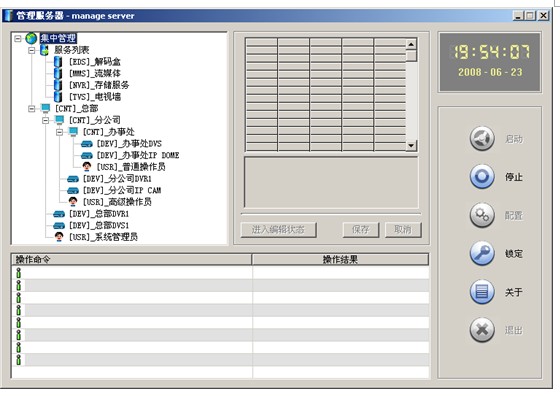Screen dimensions: 560x398
Task: Select the [NVR]_存储服务 label
Action: [x=99, y=85]
